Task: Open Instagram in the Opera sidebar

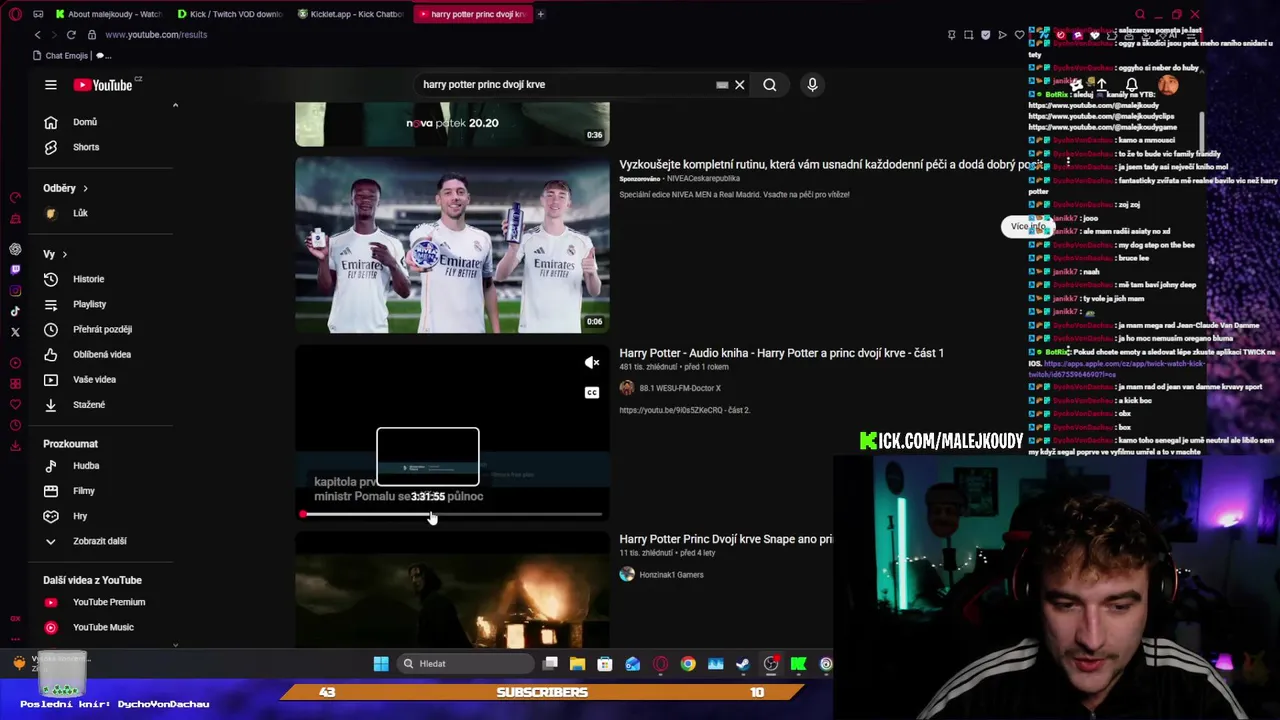Action: click(15, 291)
